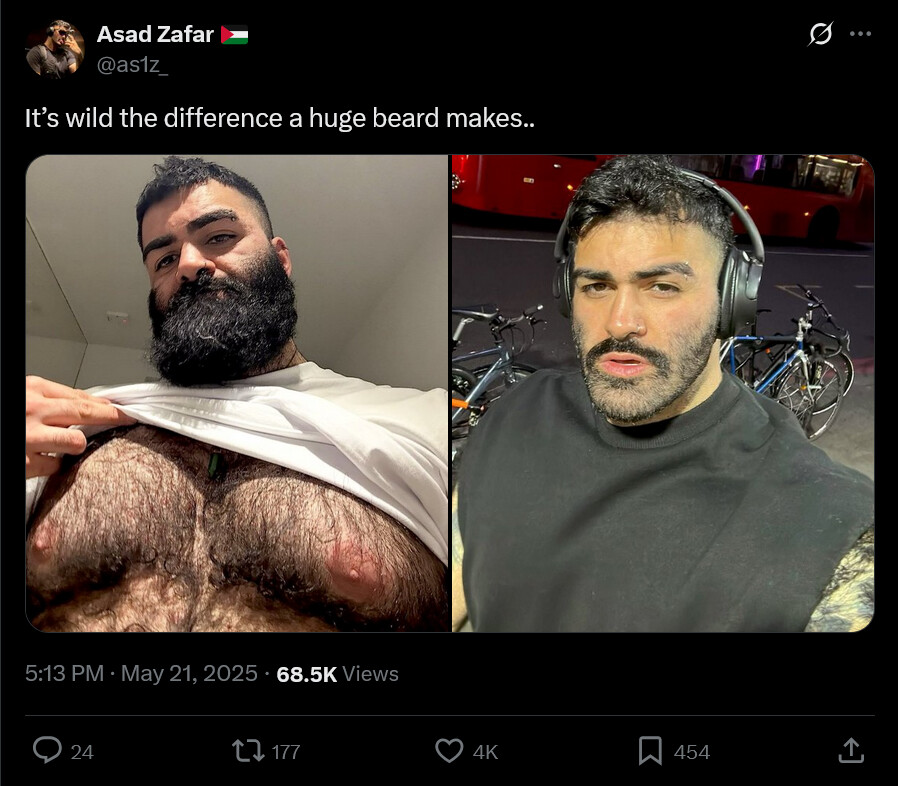The width and height of the screenshot is (898, 786).
Task: Click the reply speech bubble icon
Action: point(47,750)
